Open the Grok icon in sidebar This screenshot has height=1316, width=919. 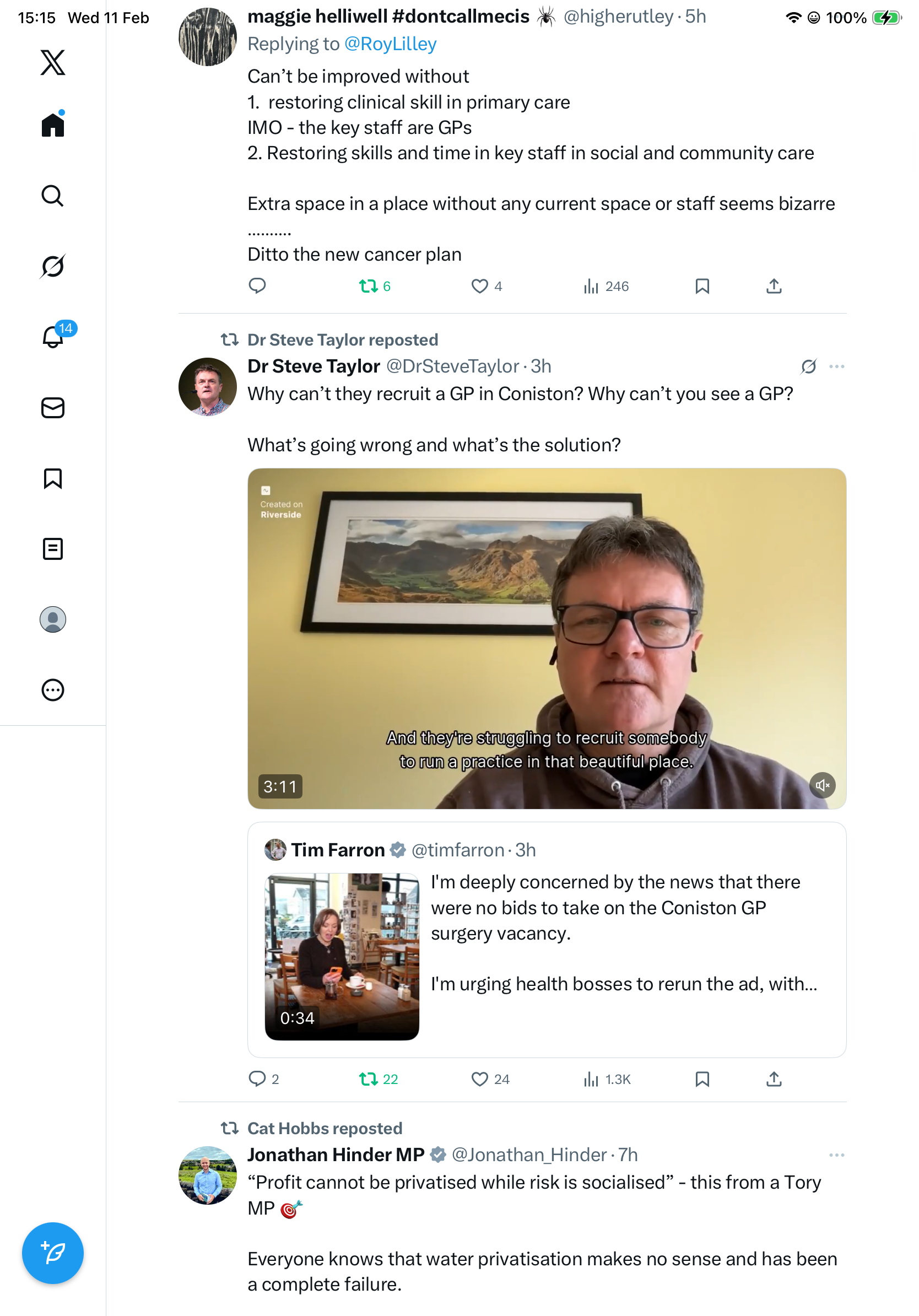click(x=53, y=266)
